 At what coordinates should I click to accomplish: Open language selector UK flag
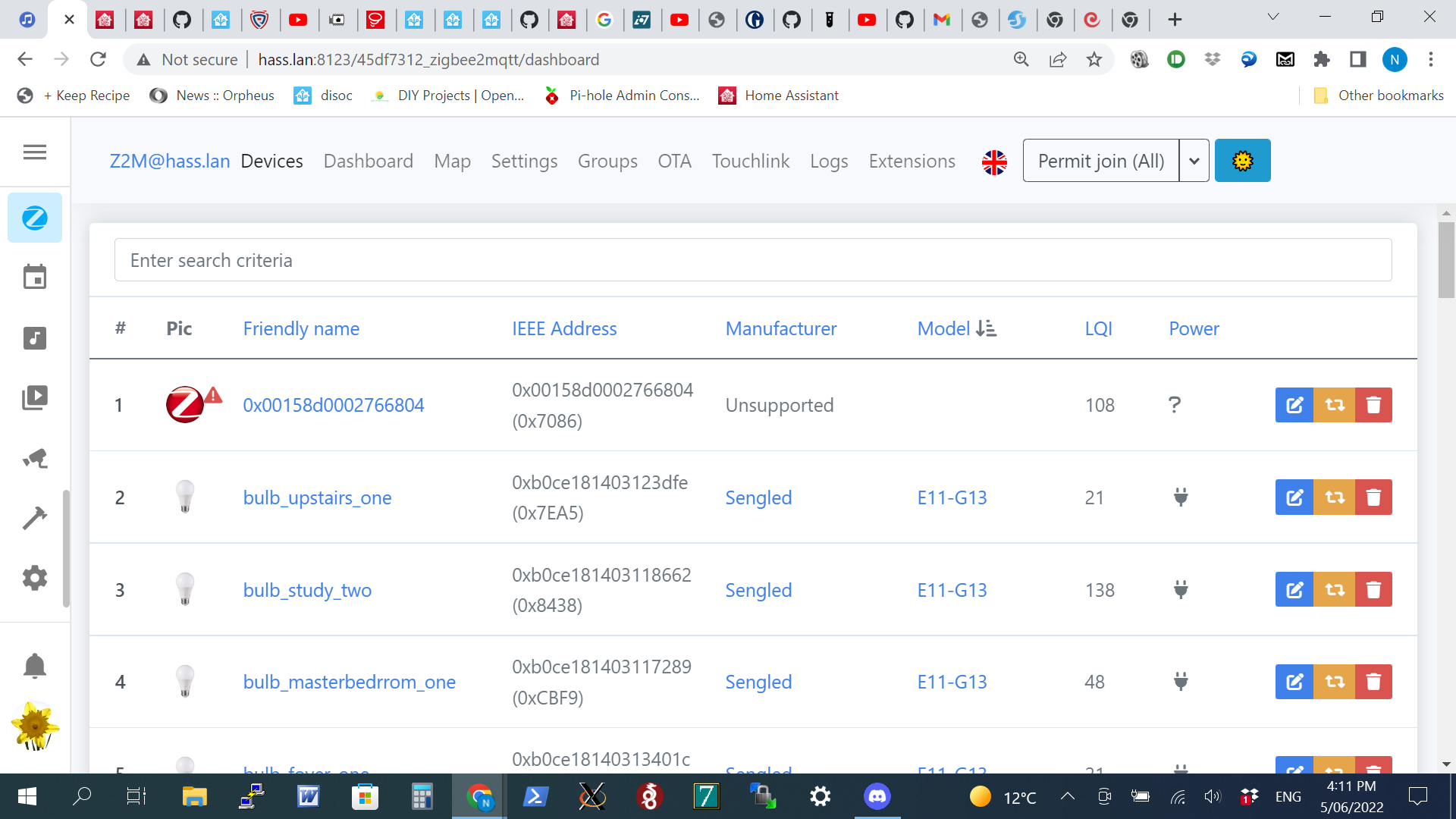[994, 162]
